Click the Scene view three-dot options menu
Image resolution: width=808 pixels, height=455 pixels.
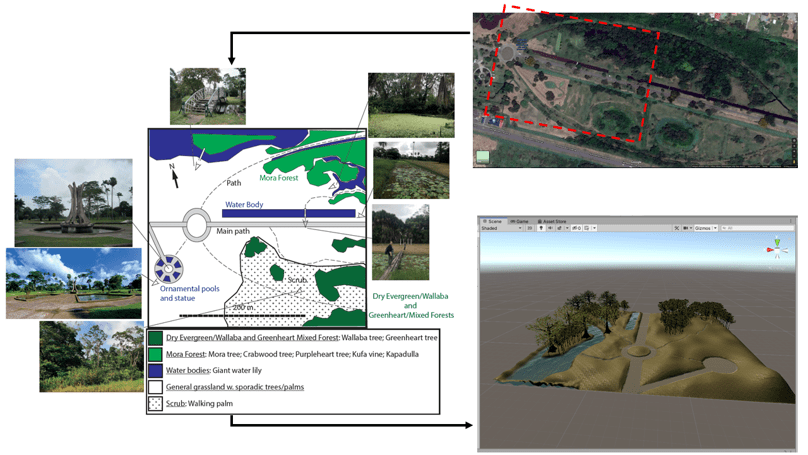[792, 221]
